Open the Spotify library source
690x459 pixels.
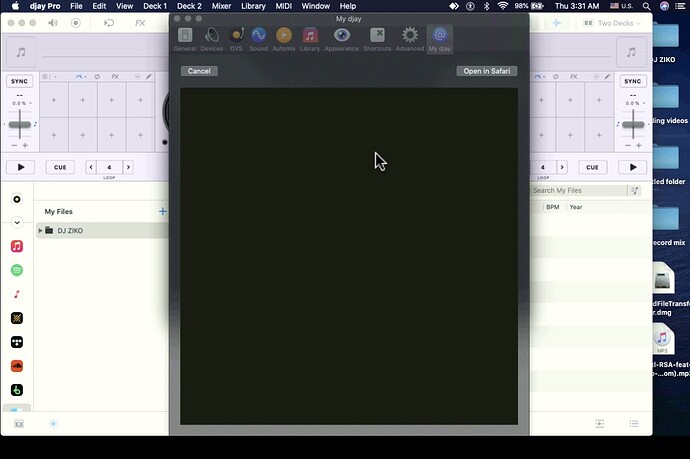click(x=17, y=270)
